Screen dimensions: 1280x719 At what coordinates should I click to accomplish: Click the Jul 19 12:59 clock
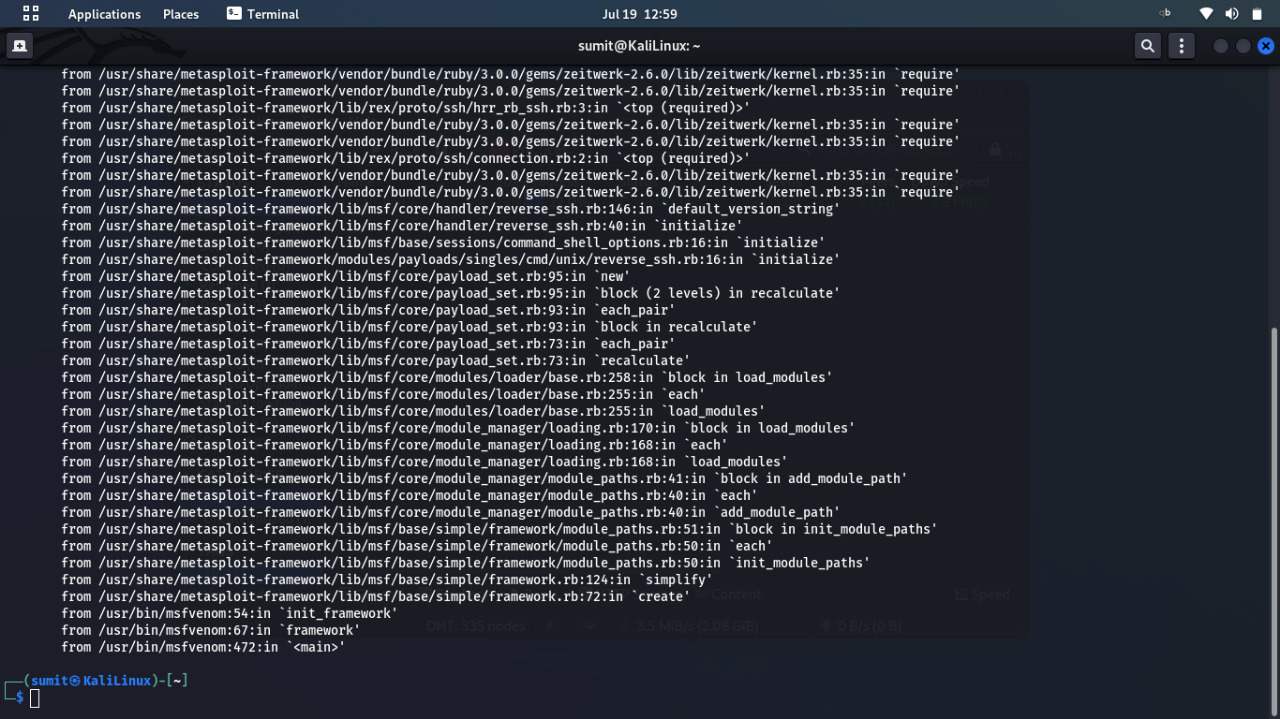pyautogui.click(x=639, y=14)
